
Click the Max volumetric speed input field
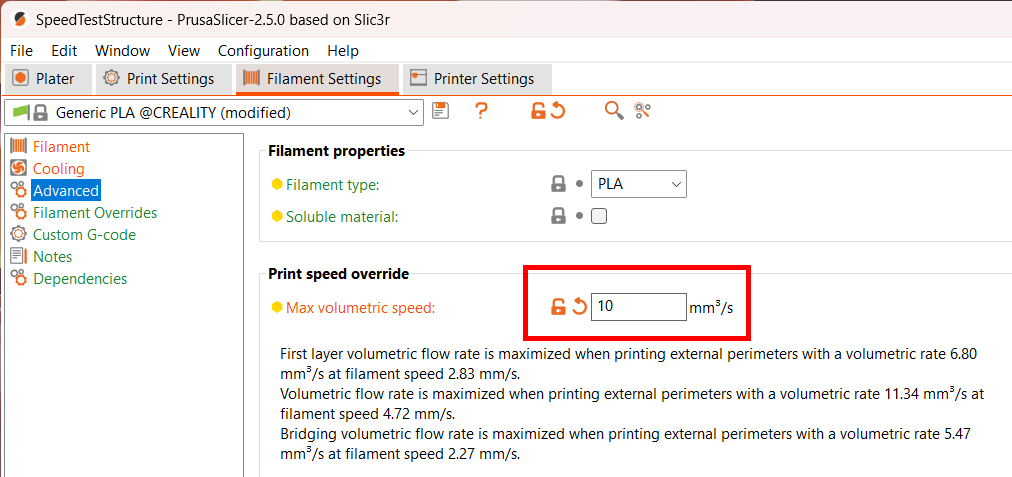pyautogui.click(x=637, y=307)
